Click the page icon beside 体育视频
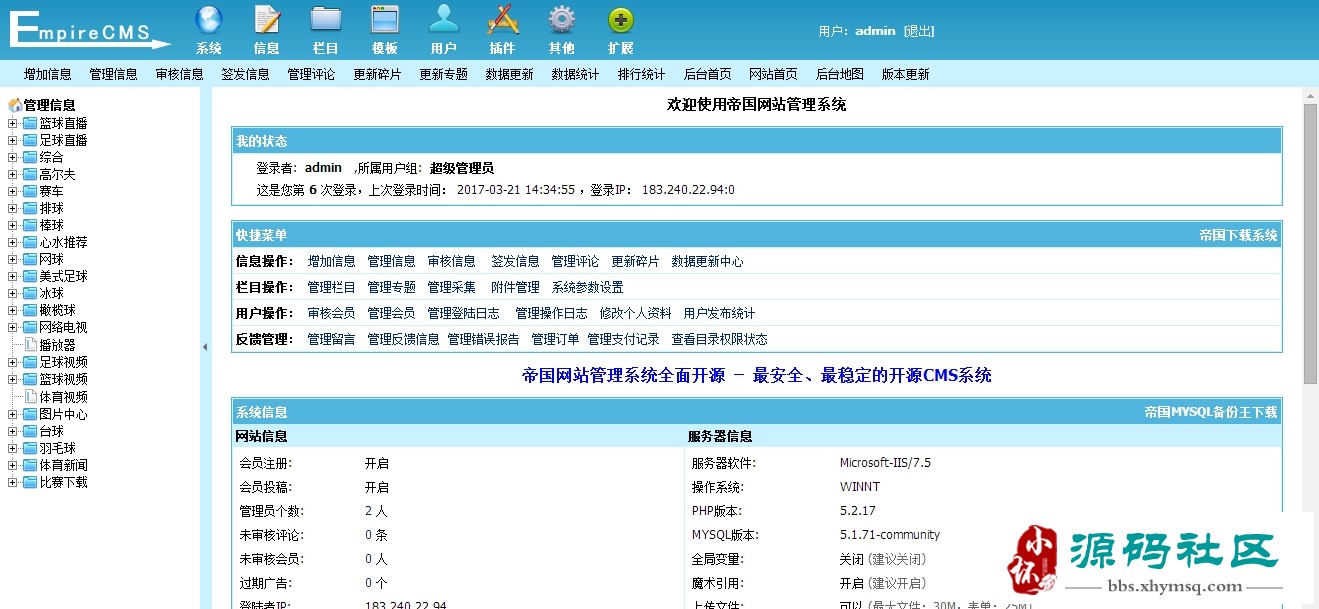The image size is (1319, 609). 30,396
